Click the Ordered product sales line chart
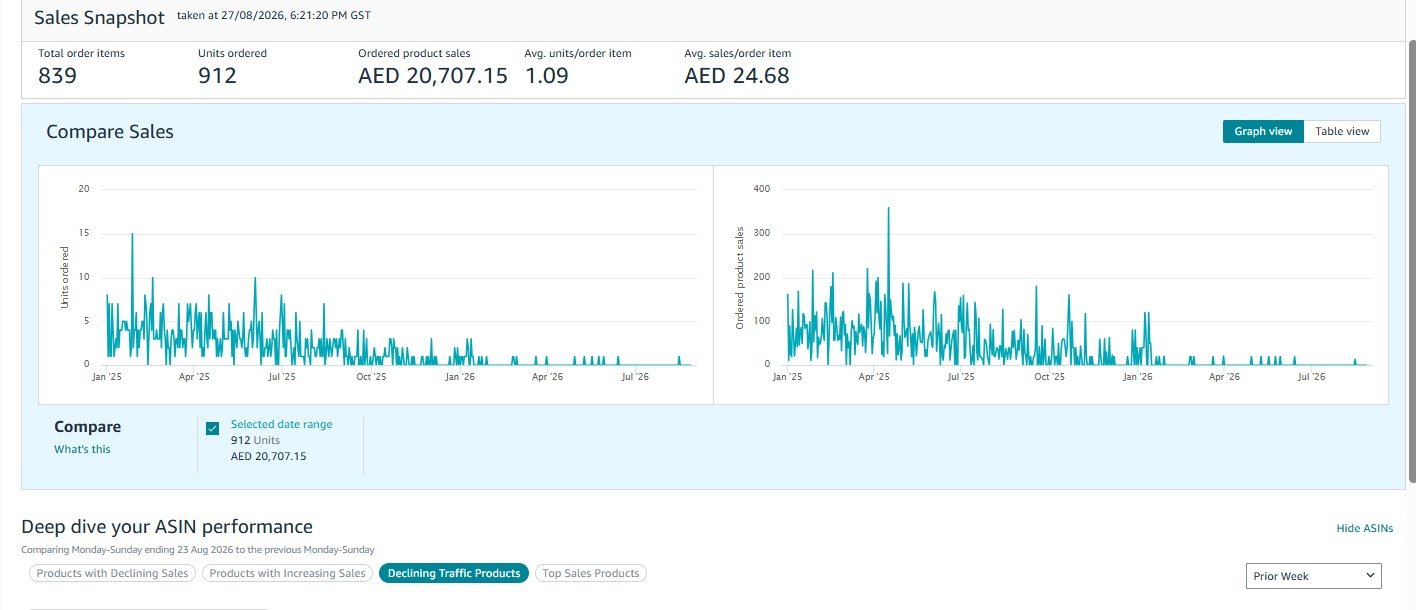 1051,285
